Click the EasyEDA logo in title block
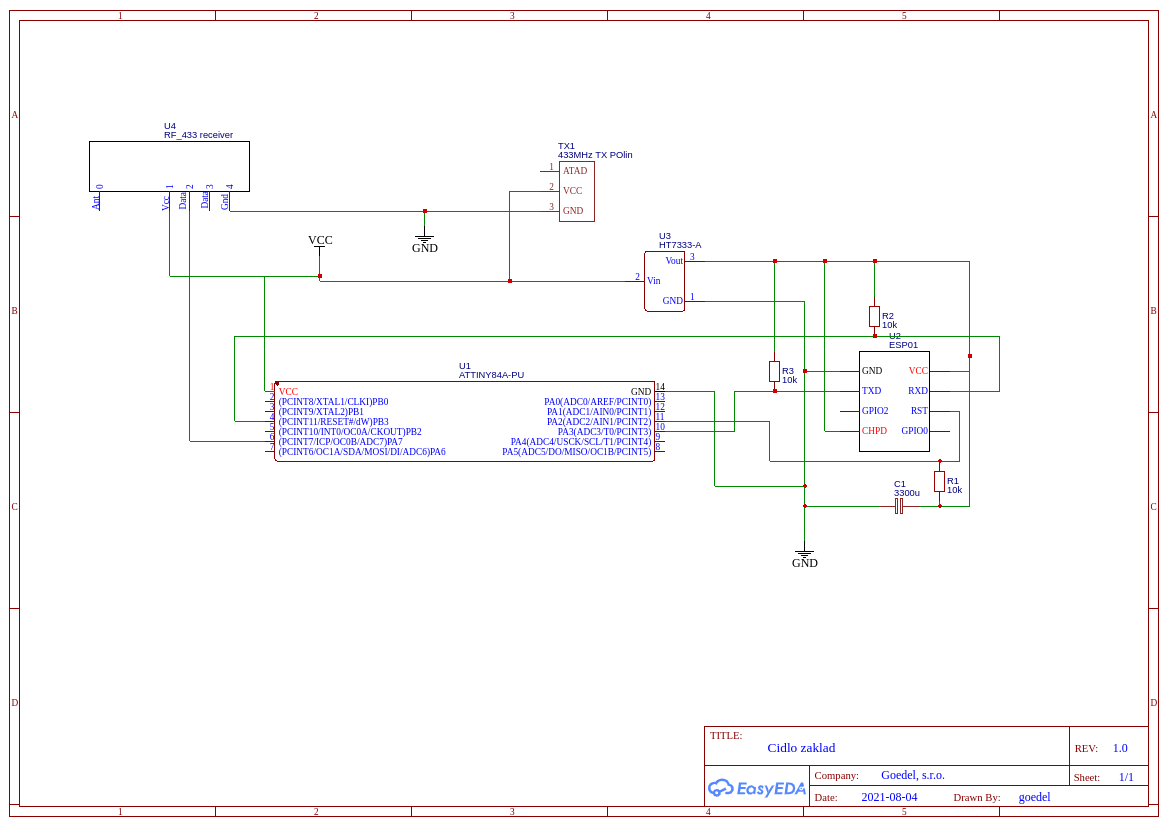 point(757,787)
